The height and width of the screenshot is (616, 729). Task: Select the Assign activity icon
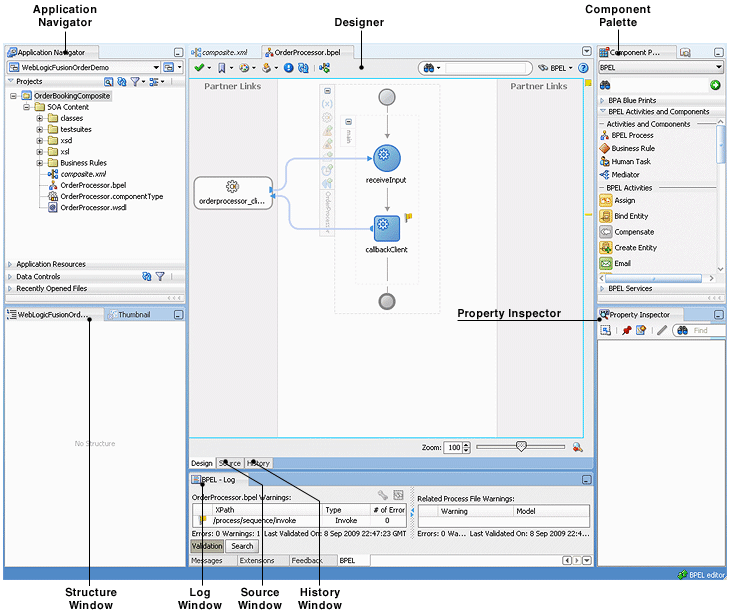(x=606, y=200)
